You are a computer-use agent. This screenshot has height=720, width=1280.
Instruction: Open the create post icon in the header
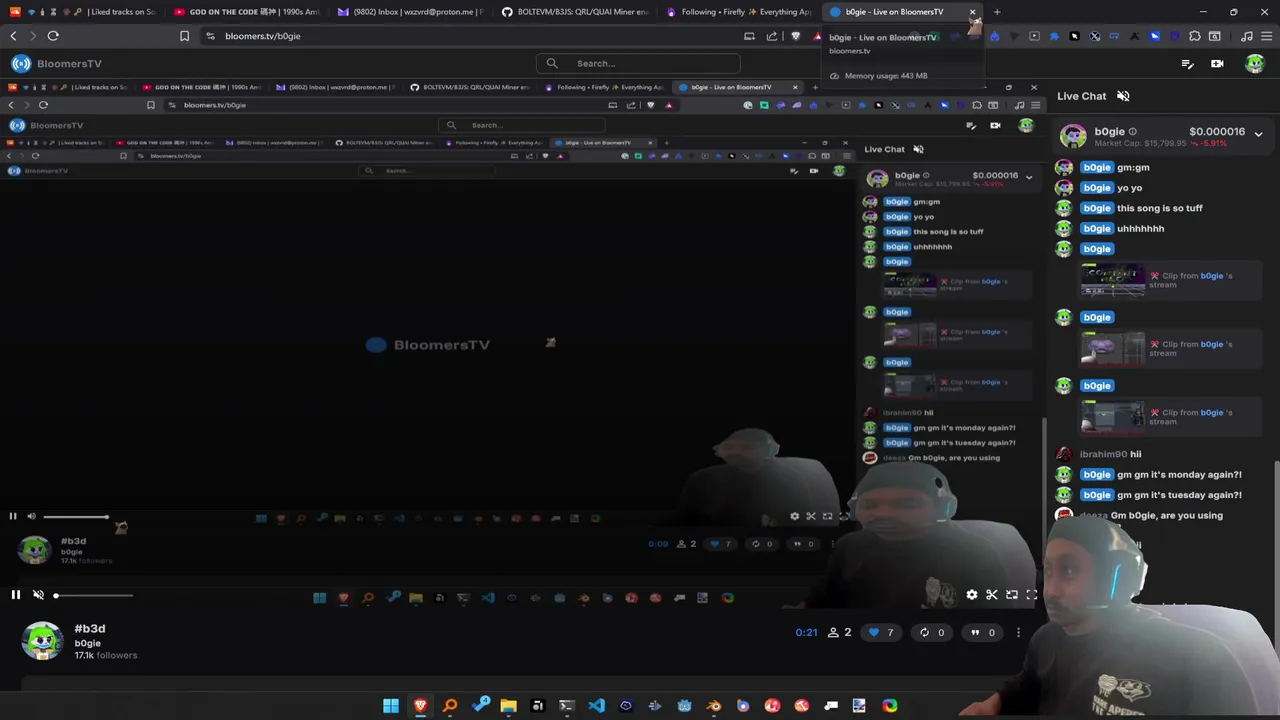click(x=1187, y=64)
